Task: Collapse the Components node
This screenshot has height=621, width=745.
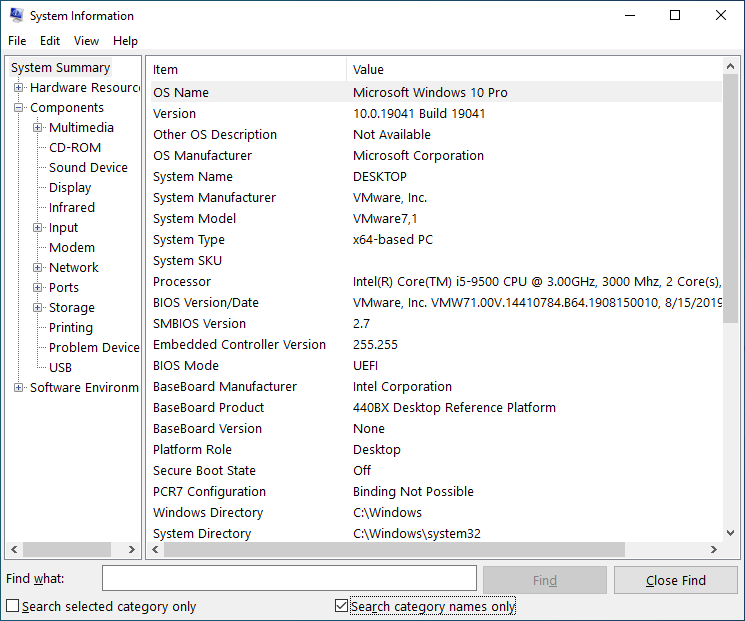Action: 18,107
